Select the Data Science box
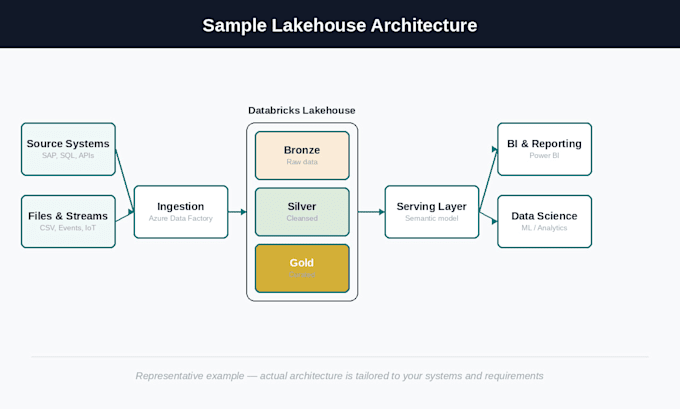680x409 pixels. coord(545,222)
